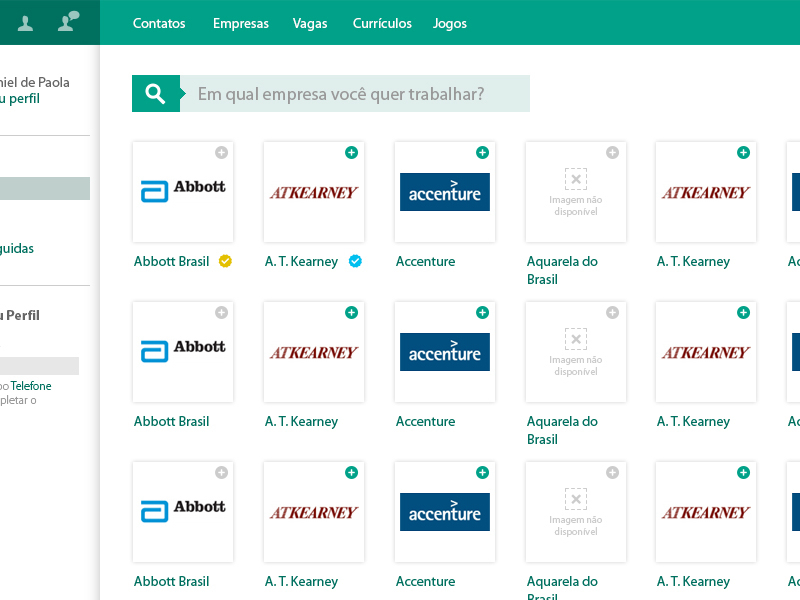The image size is (800, 600).
Task: Click the gray plus on top-row Aquarela do Brasil card
Action: tap(612, 153)
